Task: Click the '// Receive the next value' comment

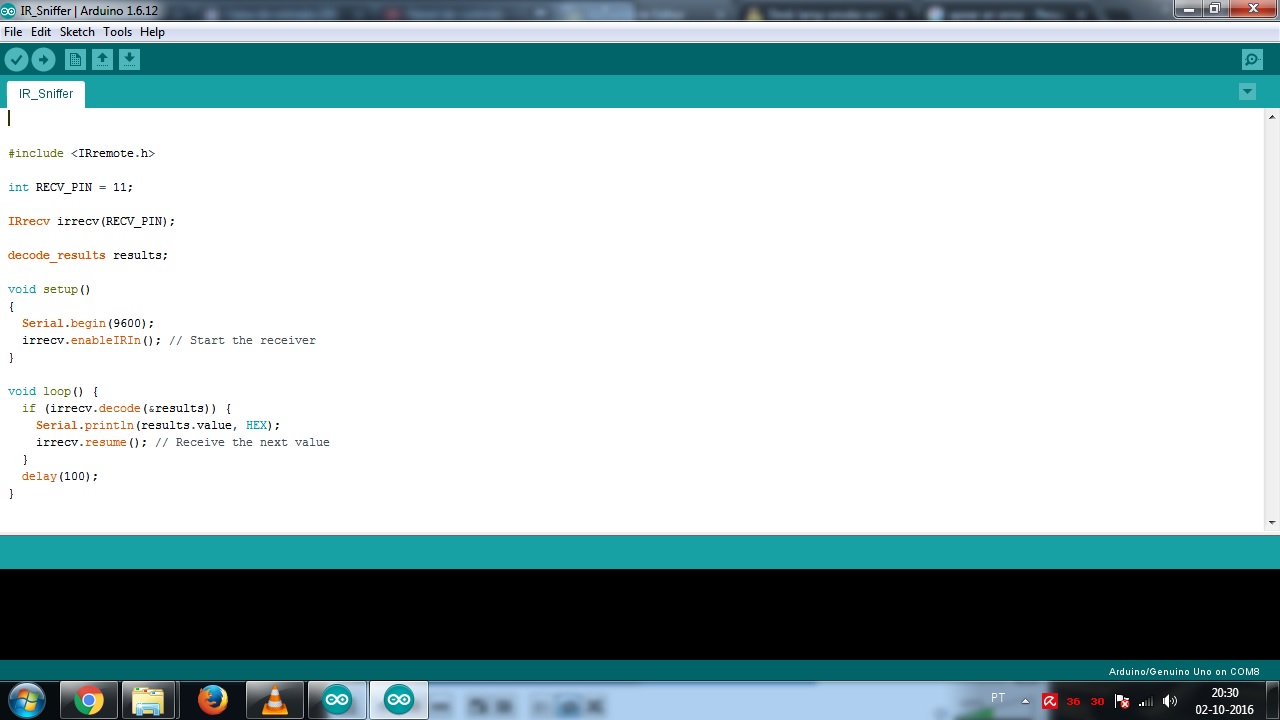Action: click(242, 442)
